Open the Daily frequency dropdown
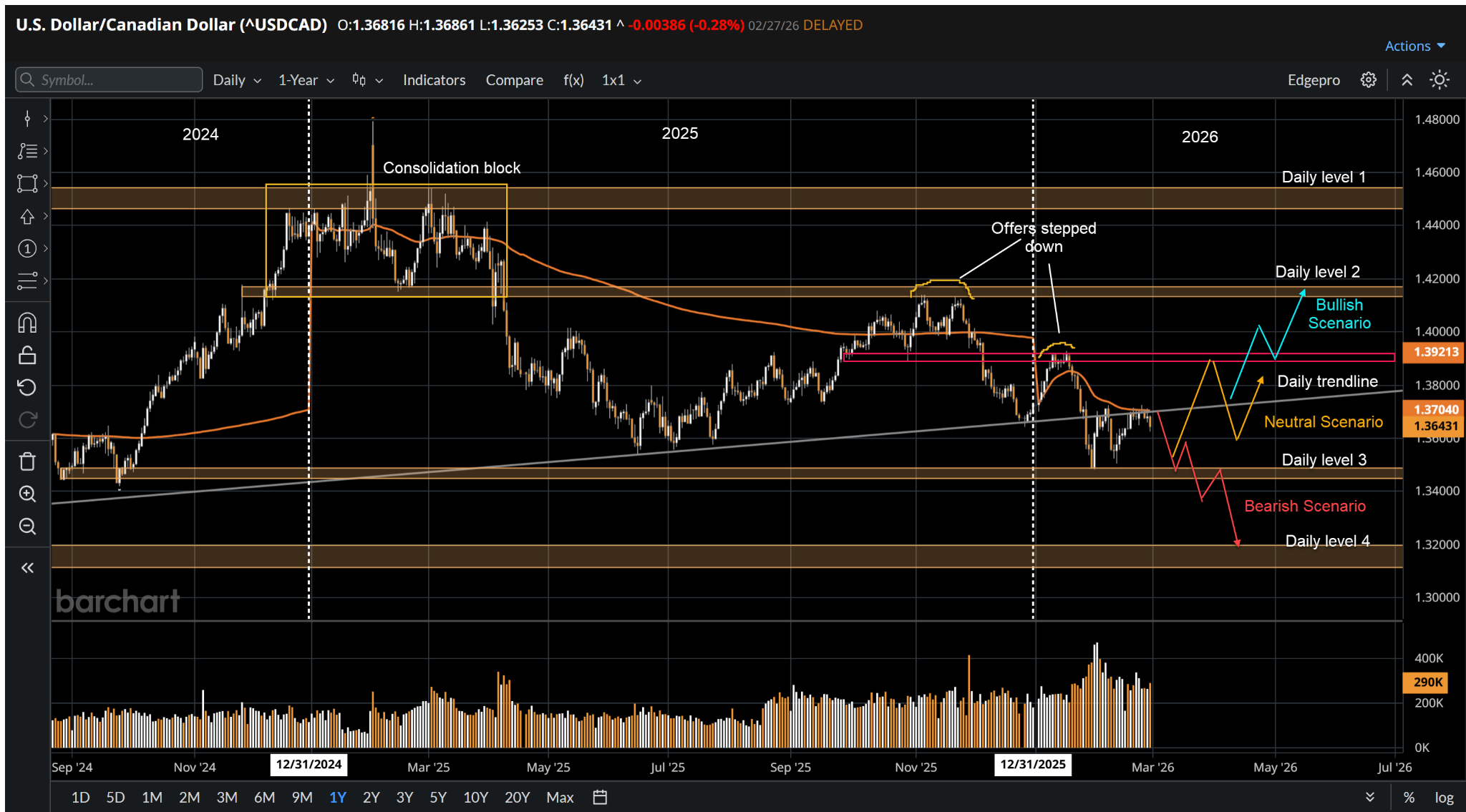This screenshot has height=812, width=1466. click(x=237, y=80)
